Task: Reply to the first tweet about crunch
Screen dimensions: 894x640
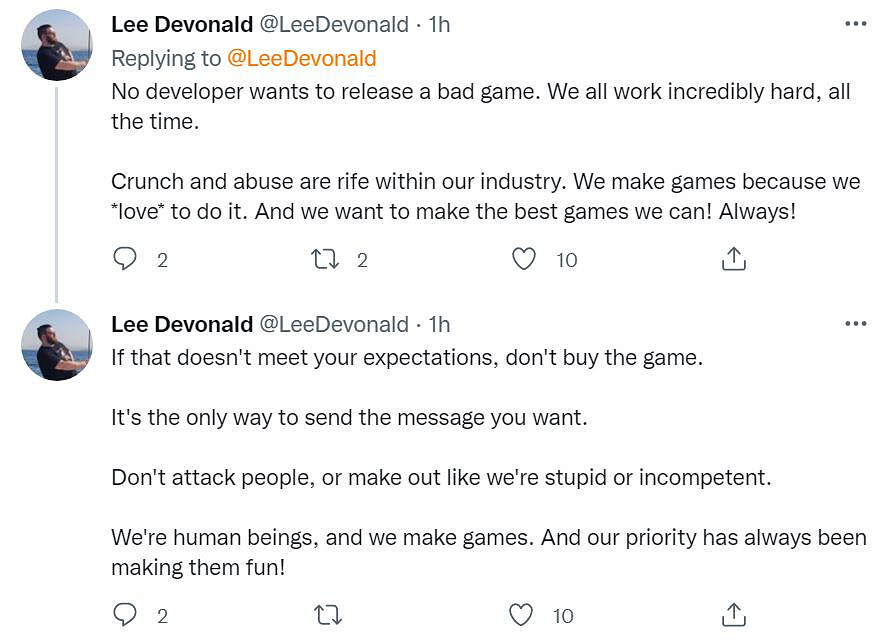Action: pos(125,260)
